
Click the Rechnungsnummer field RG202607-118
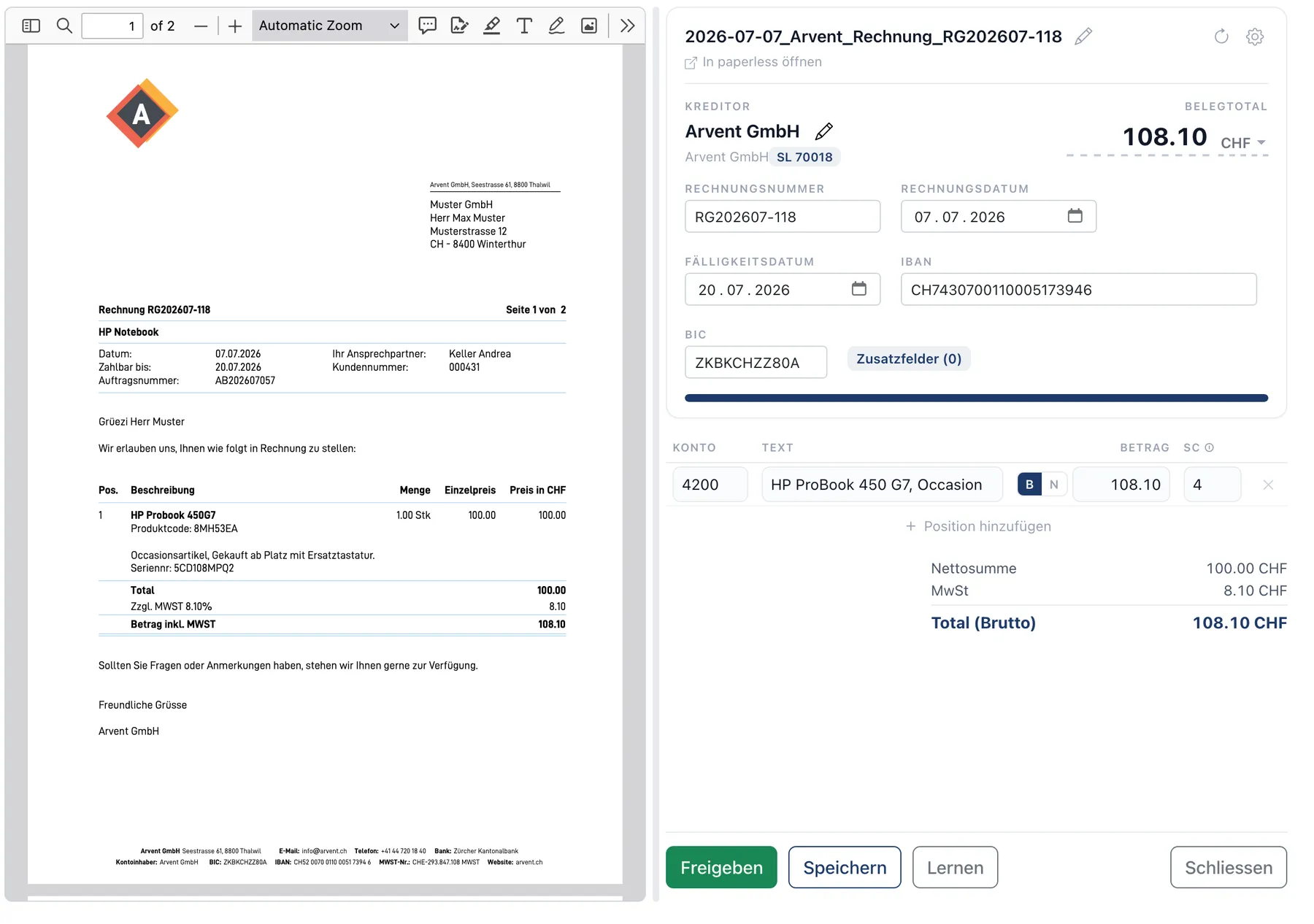click(x=783, y=217)
